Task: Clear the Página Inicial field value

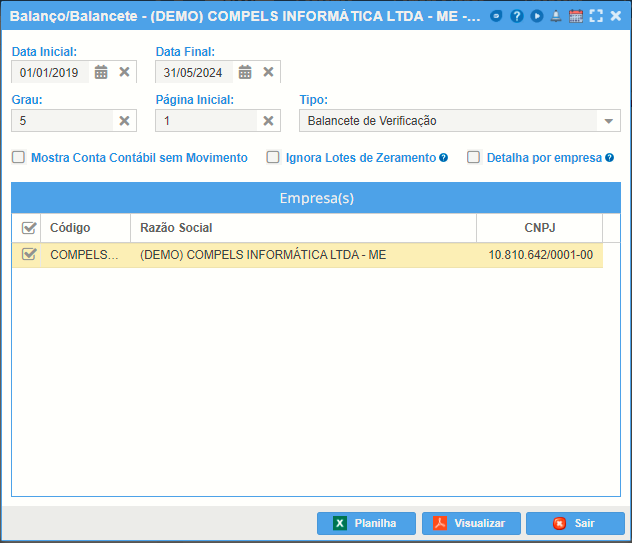Action: (268, 121)
